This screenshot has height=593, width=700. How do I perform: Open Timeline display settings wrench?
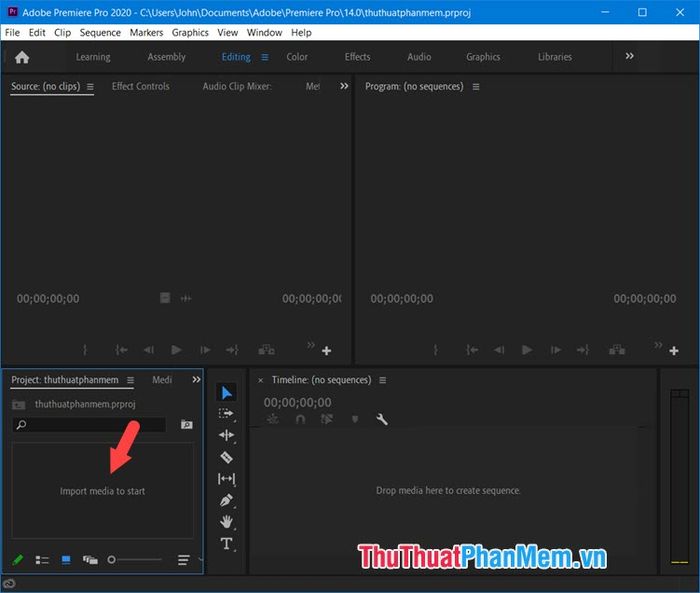[382, 419]
